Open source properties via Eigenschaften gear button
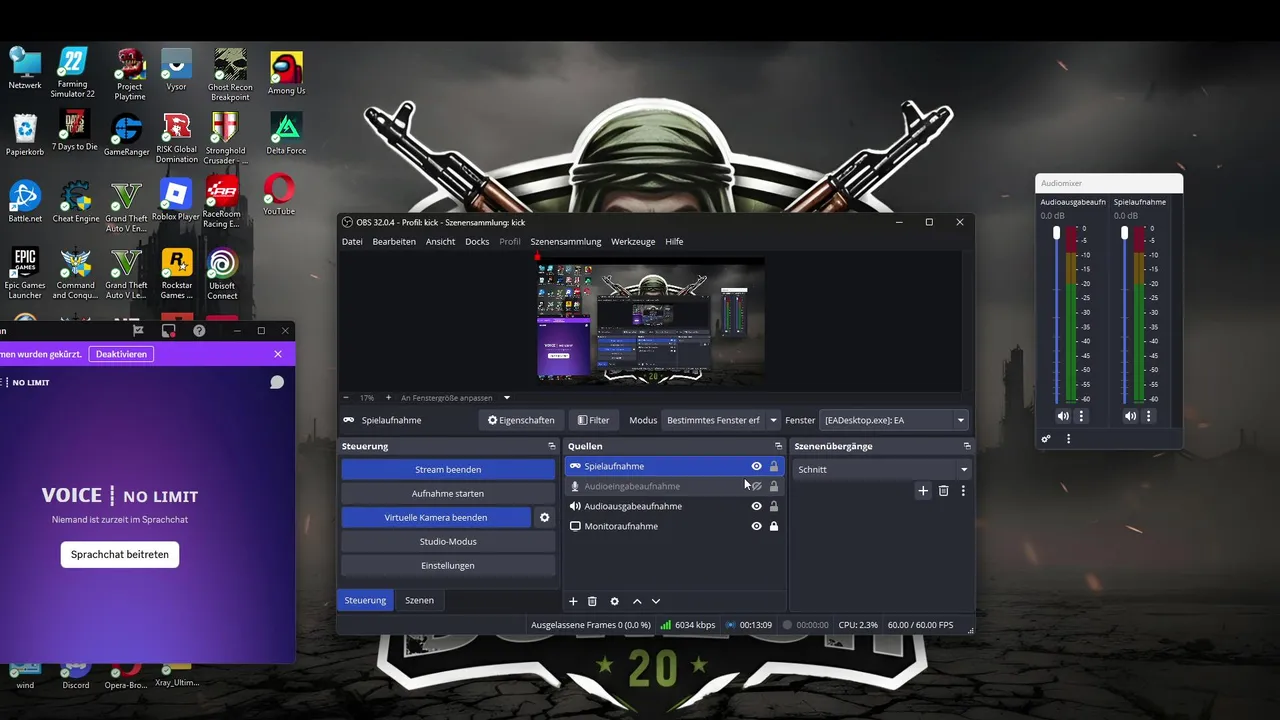This screenshot has height=720, width=1280. tap(521, 420)
